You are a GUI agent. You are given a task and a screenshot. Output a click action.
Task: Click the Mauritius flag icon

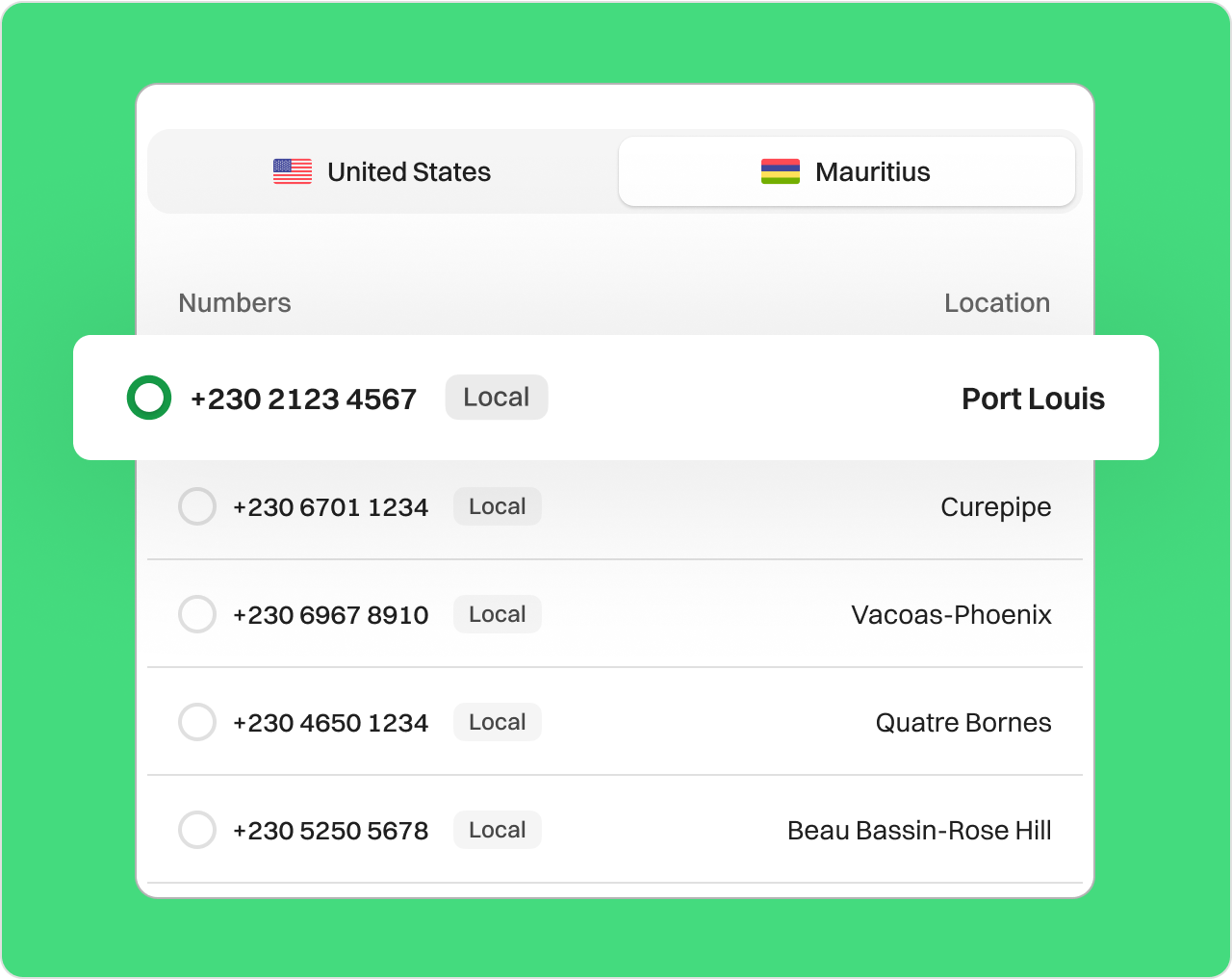pyautogui.click(x=780, y=171)
